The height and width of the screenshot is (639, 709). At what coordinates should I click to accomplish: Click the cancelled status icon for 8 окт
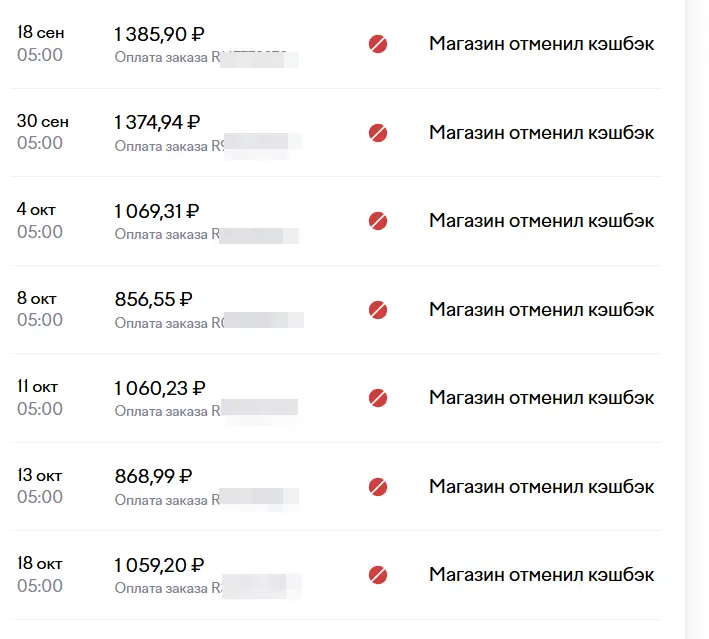pyautogui.click(x=378, y=310)
